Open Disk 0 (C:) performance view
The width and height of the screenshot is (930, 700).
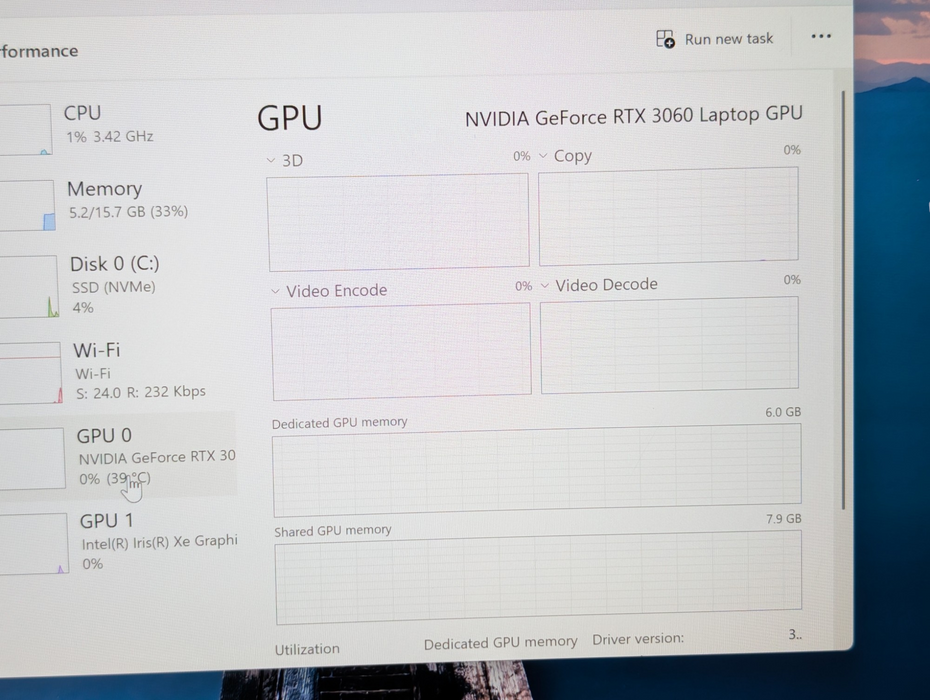117,285
